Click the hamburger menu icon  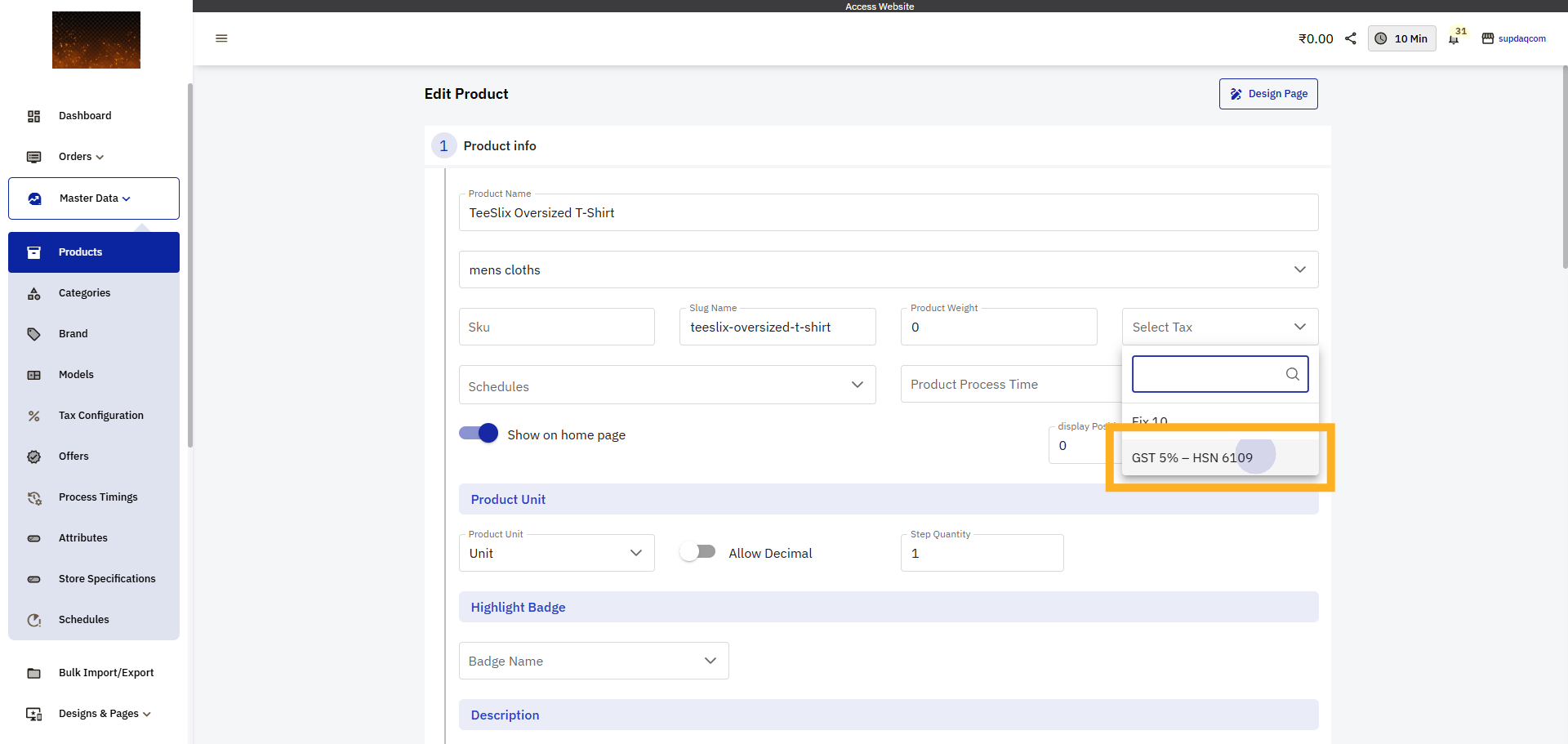coord(221,38)
